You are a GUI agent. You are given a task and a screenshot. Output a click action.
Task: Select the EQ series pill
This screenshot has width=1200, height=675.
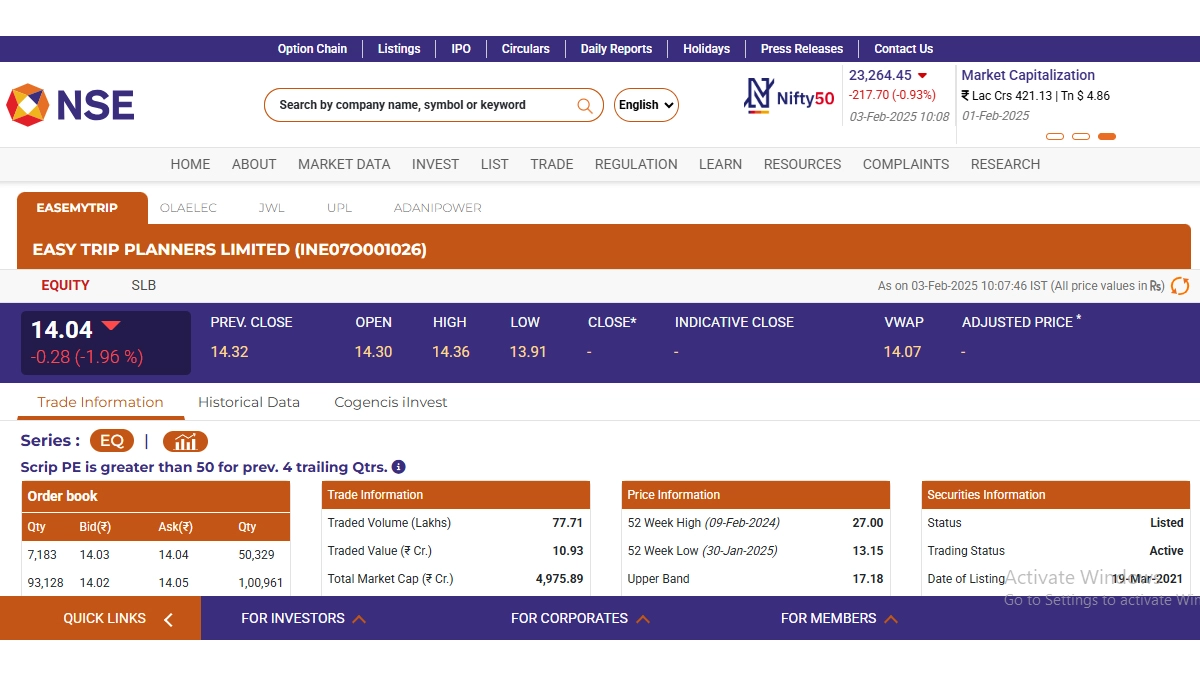tap(111, 441)
